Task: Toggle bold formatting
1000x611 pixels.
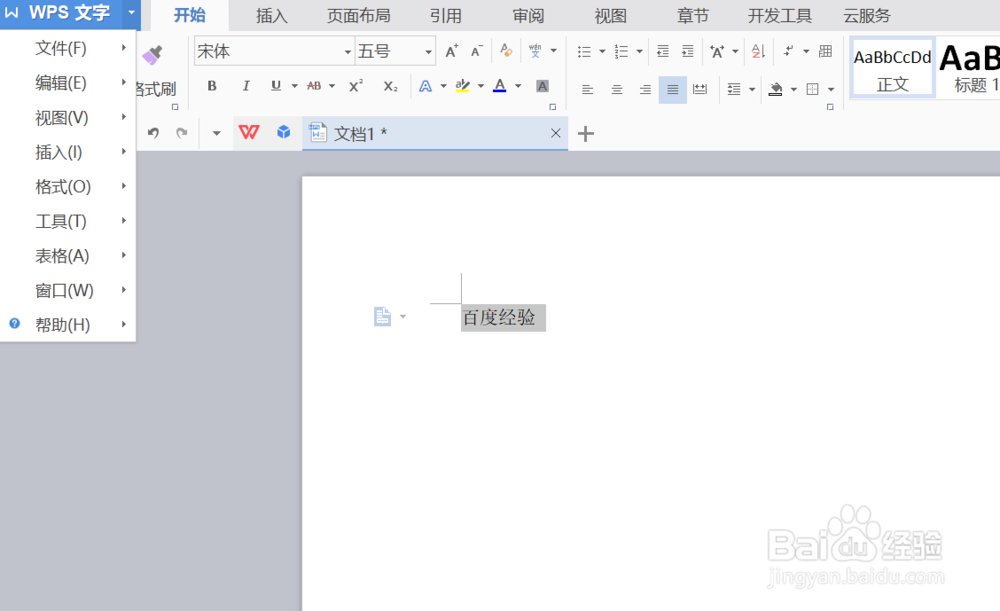Action: (212, 86)
